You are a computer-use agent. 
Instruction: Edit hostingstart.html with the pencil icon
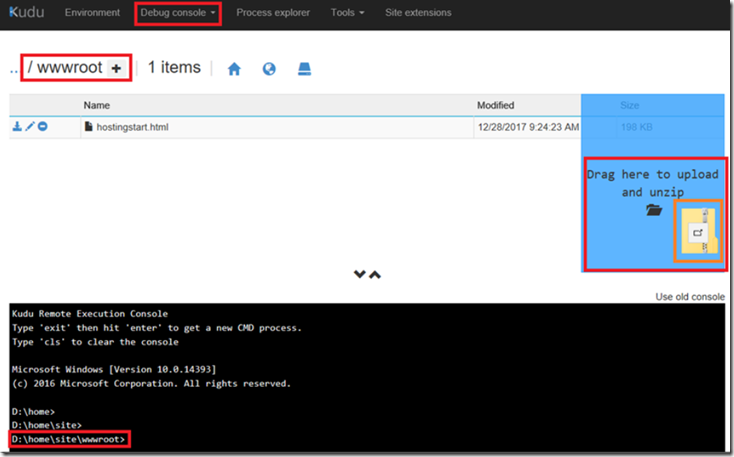coord(30,126)
